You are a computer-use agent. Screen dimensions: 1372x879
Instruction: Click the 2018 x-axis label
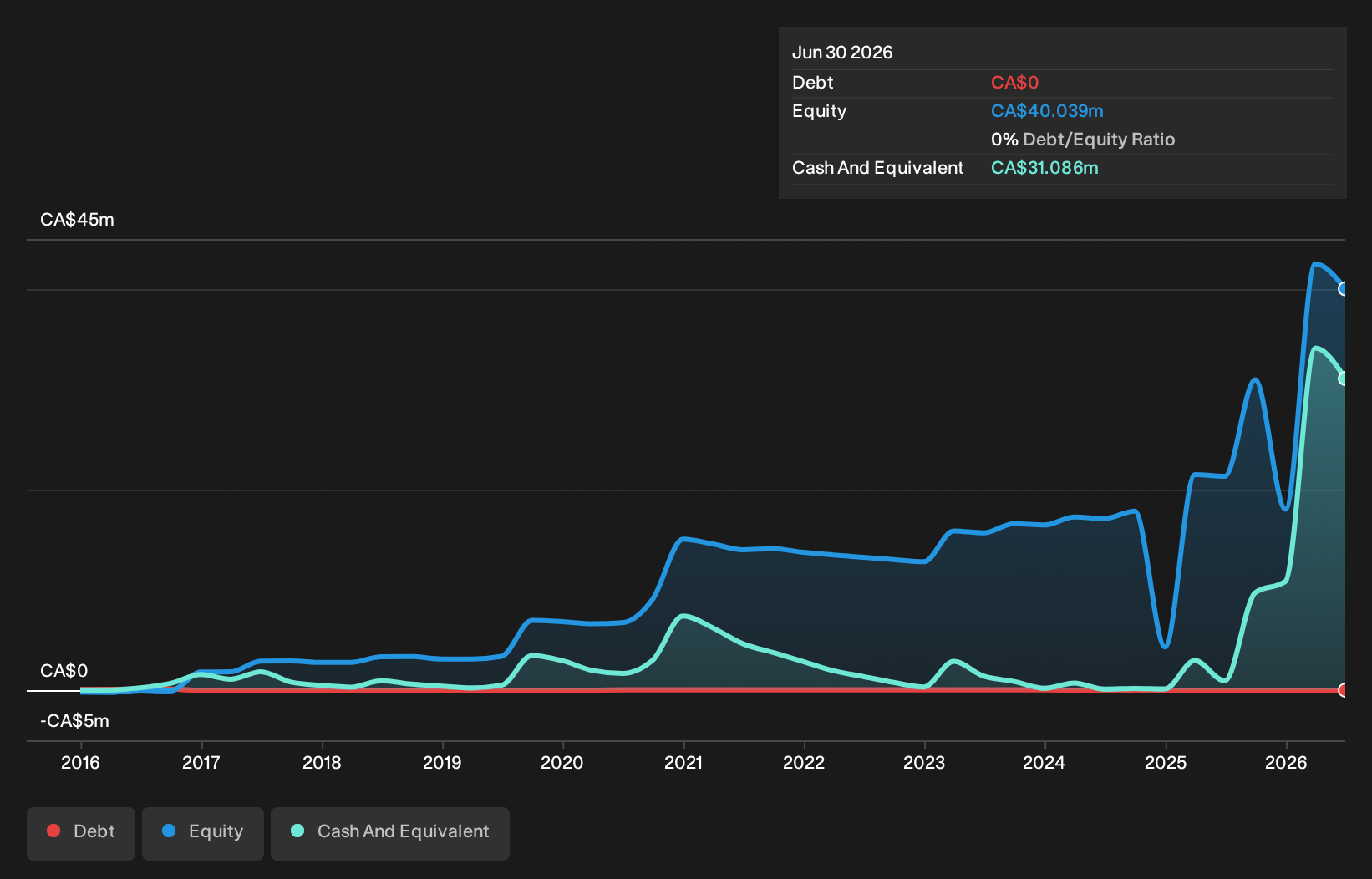pos(322,762)
